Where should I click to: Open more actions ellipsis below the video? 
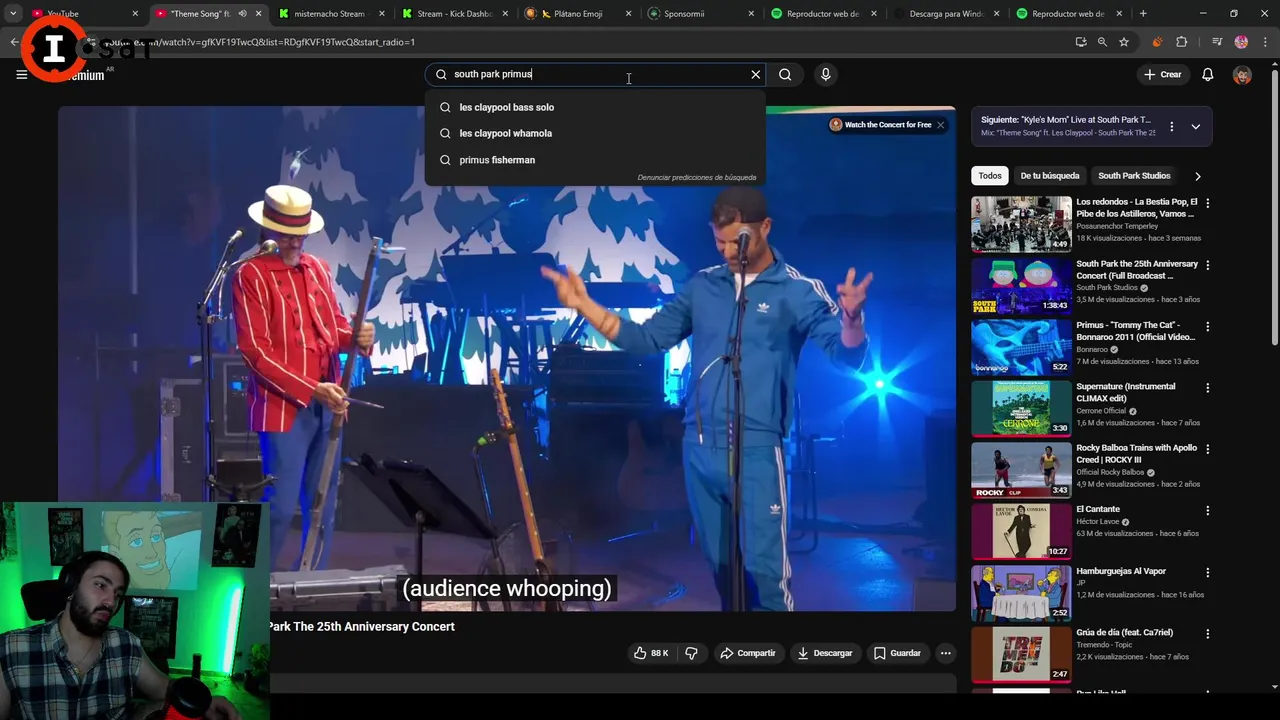click(945, 653)
